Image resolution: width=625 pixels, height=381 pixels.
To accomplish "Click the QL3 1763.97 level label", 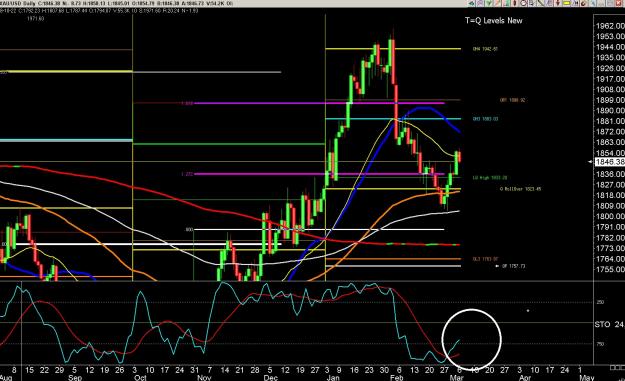I will [x=485, y=259].
